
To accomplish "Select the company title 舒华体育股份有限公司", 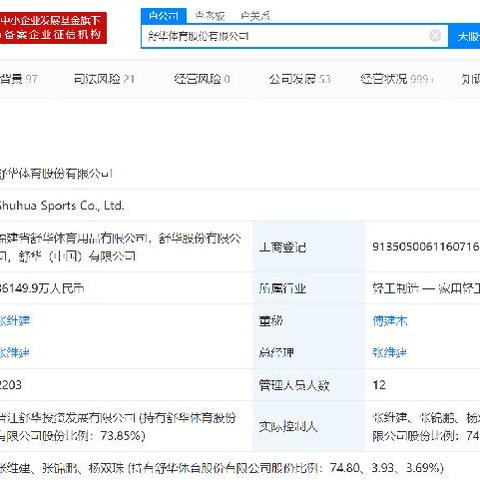I will click(56, 174).
